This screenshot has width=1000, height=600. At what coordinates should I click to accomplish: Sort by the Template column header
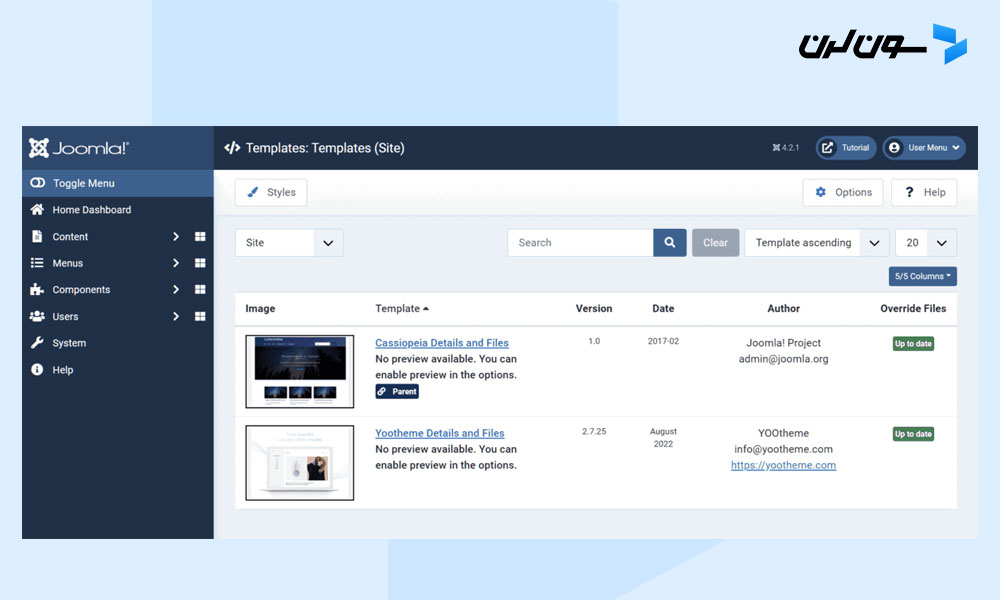[402, 309]
